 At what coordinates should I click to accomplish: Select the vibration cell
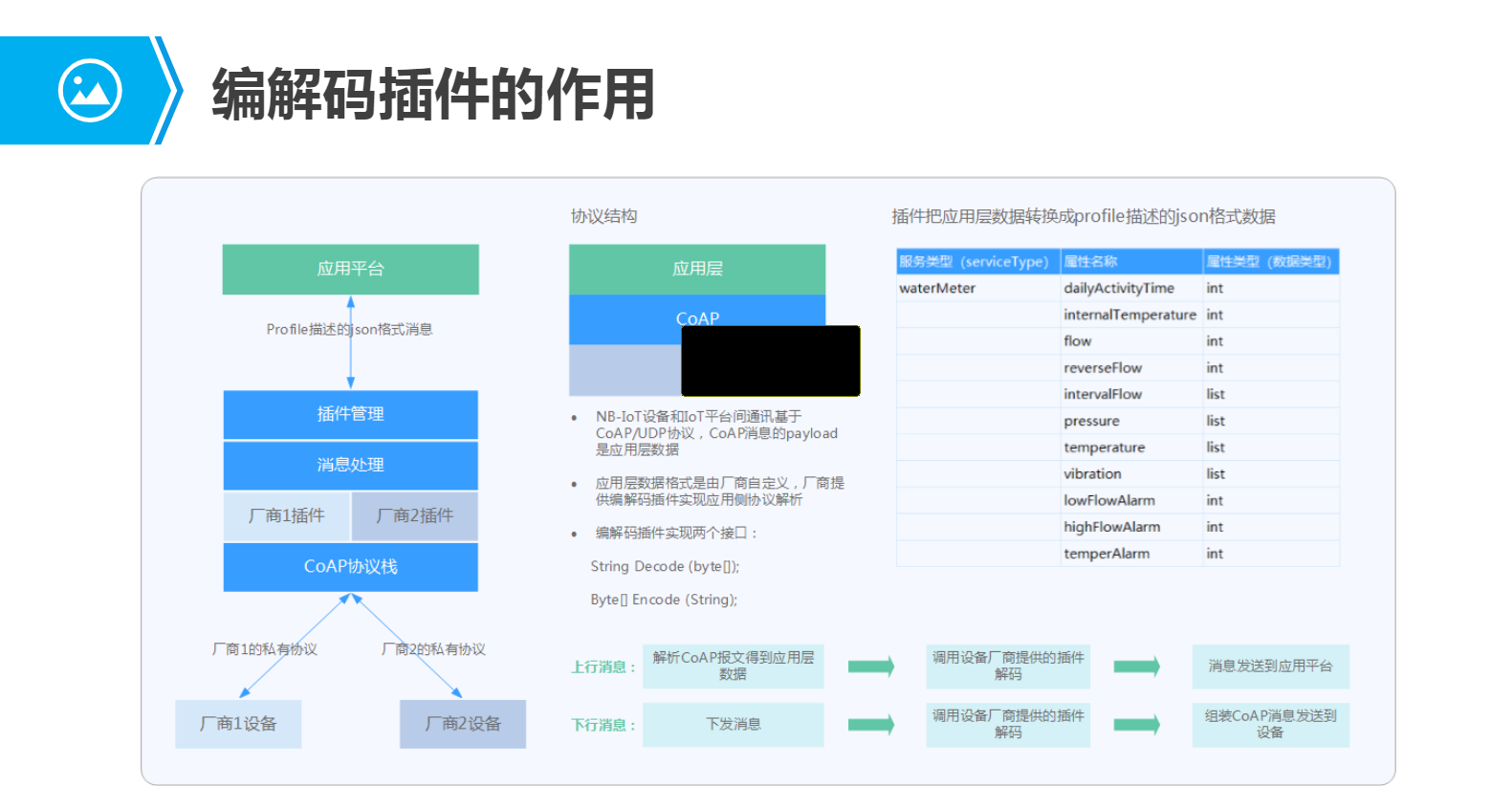pyautogui.click(x=1131, y=474)
